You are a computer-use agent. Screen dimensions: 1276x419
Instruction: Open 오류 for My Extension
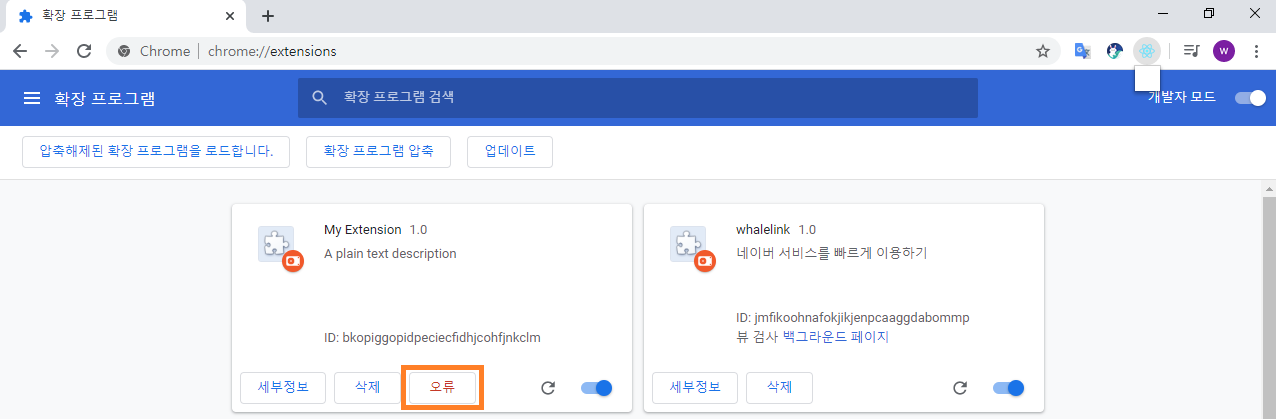(442, 387)
